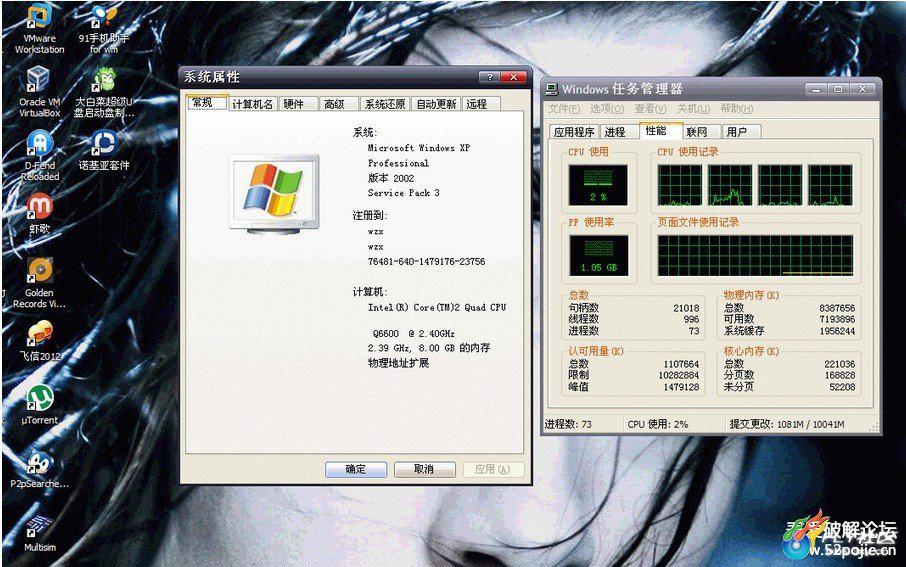Switch to 应用程序 tab in Task Manager
Screen dimensions: 906x567
click(574, 132)
